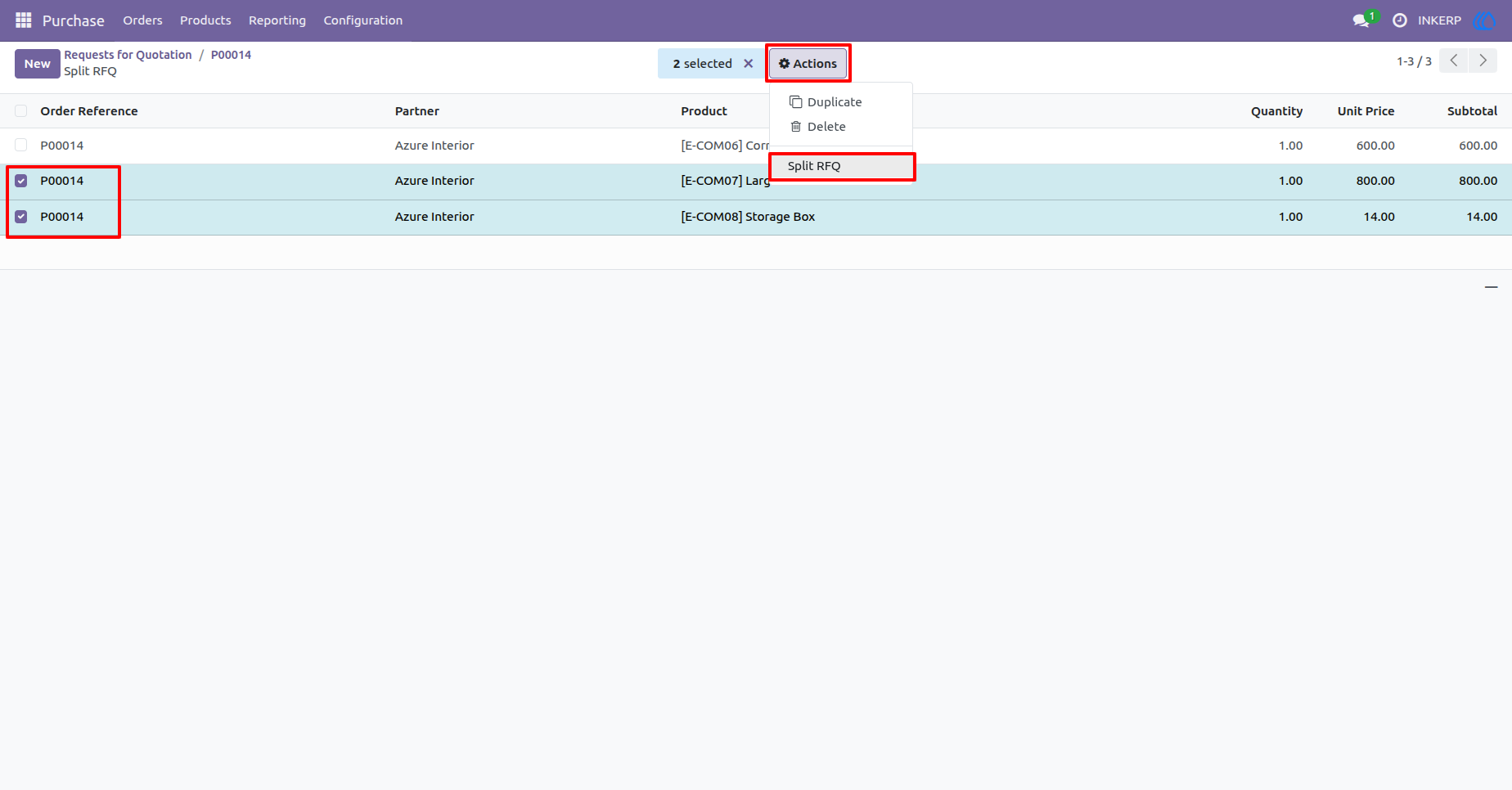The width and height of the screenshot is (1512, 790).
Task: Uncheck the Storage Box row checkbox
Action: coord(21,217)
